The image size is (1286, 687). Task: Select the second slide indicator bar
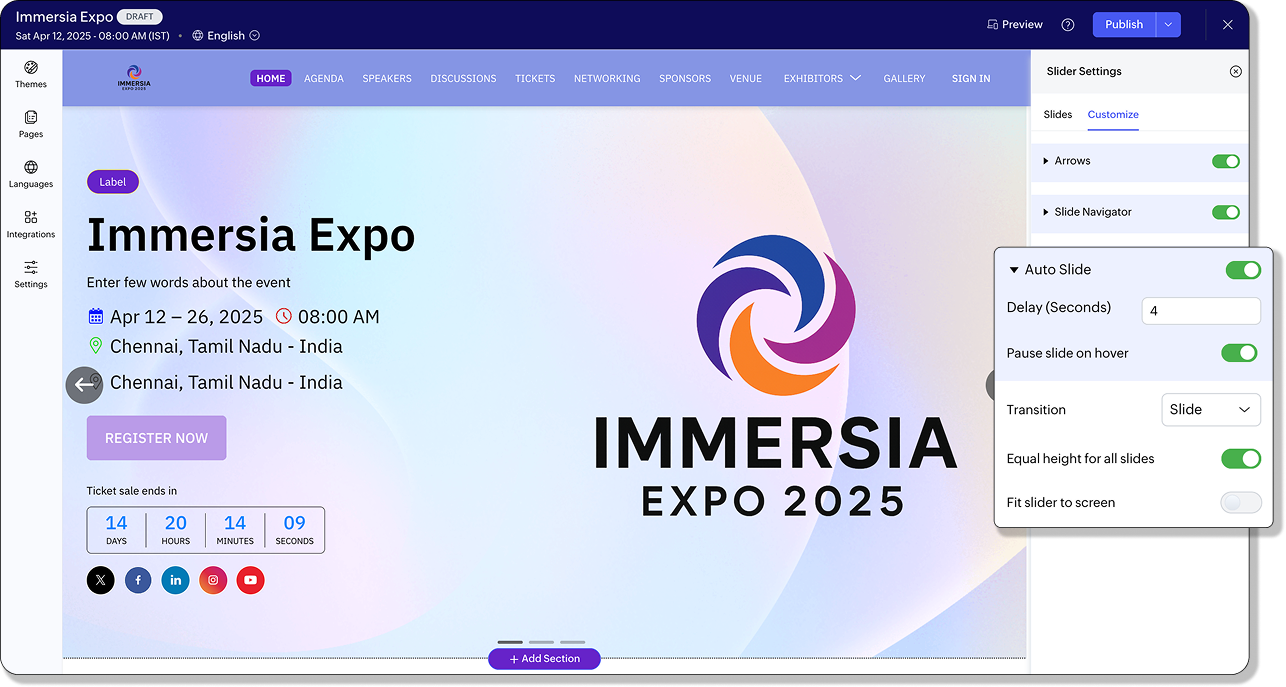coord(541,642)
